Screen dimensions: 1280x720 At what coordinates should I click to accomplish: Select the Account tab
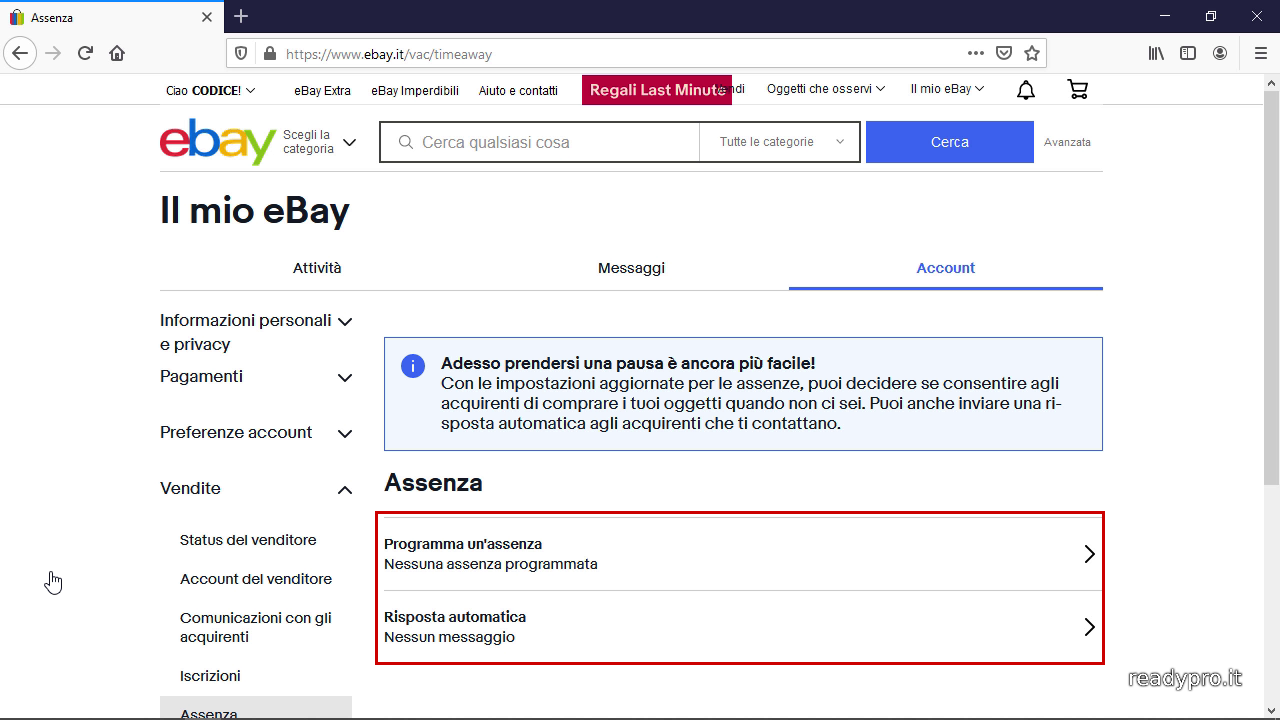click(x=945, y=268)
